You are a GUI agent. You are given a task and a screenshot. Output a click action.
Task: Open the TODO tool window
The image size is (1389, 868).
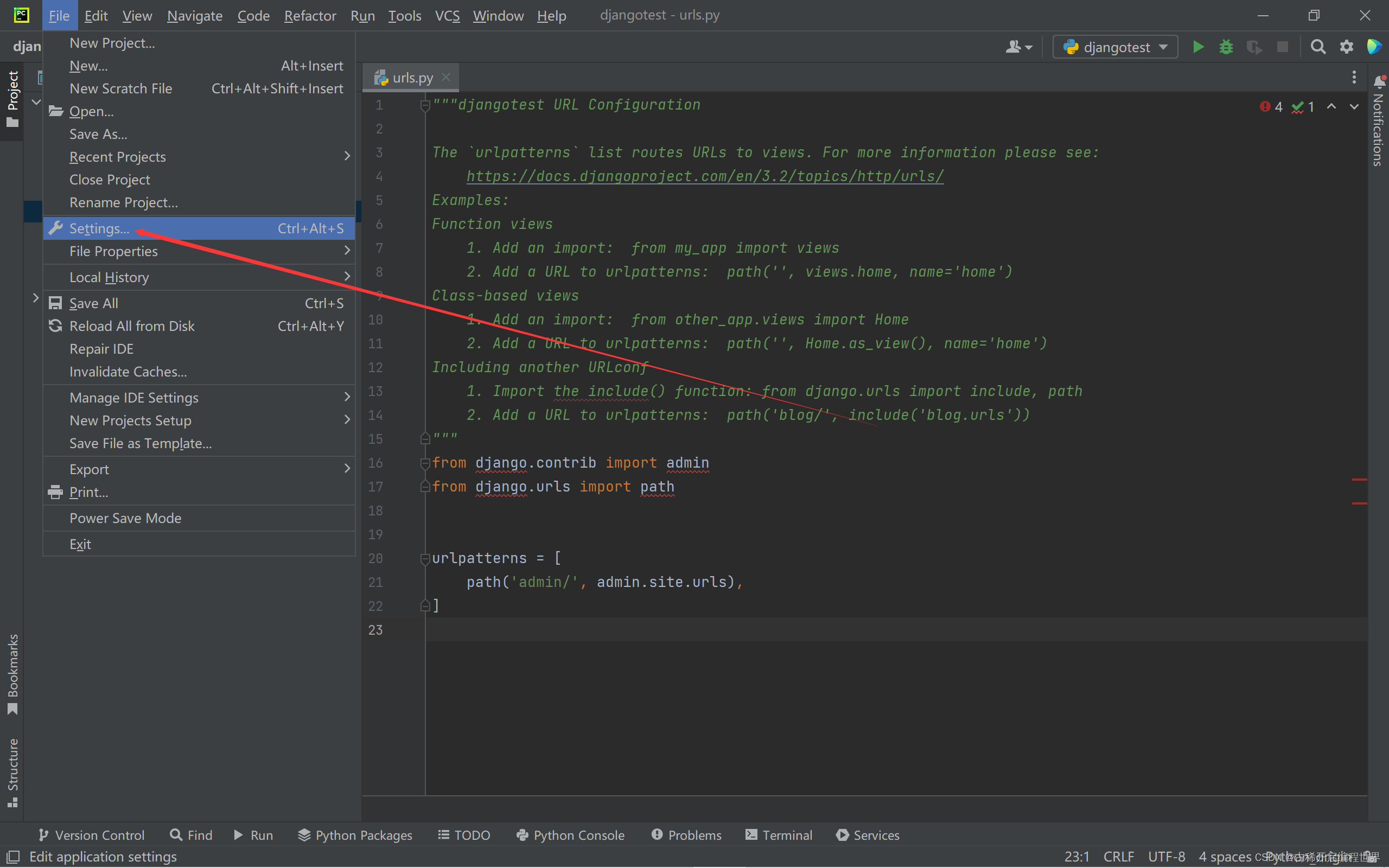464,835
